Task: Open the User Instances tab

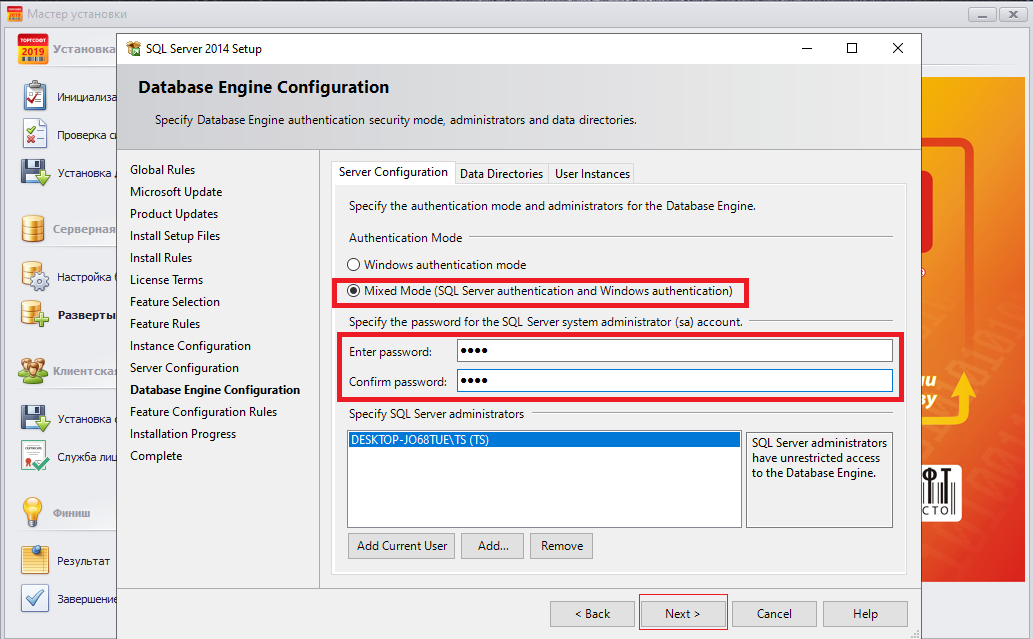Action: 592,174
